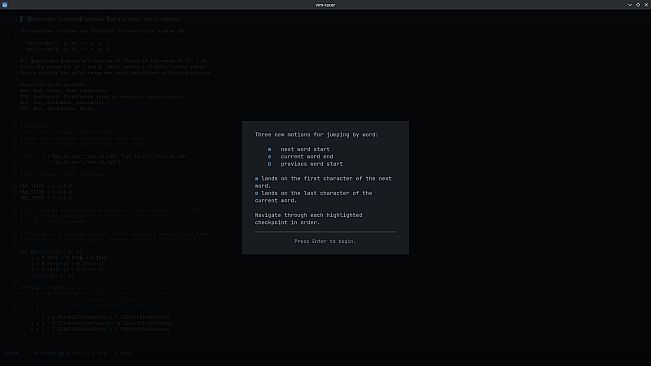Image resolution: width=651 pixels, height=366 pixels.
Task: Select the "e current word end" line
Action: coord(300,156)
